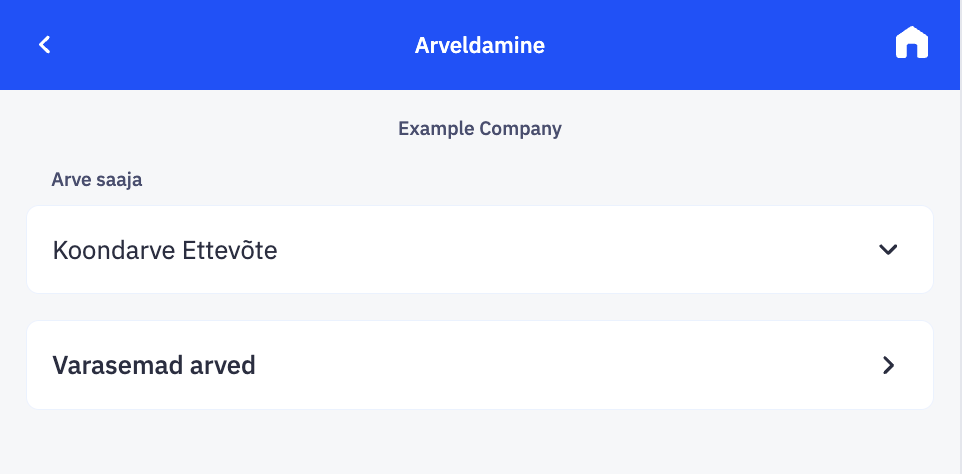Click the Varasemad arved label
The image size is (962, 474).
point(154,366)
